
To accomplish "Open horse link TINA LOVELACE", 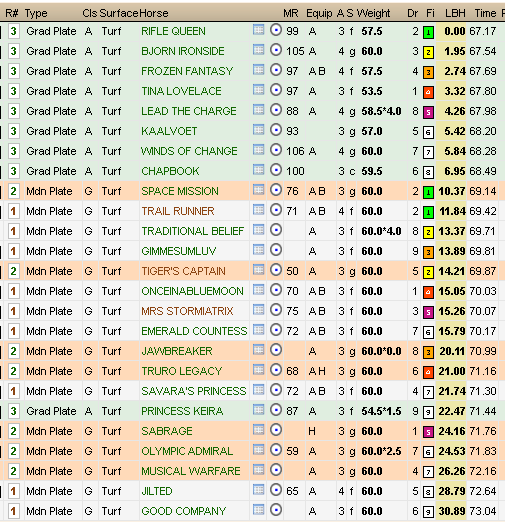I will tap(181, 91).
